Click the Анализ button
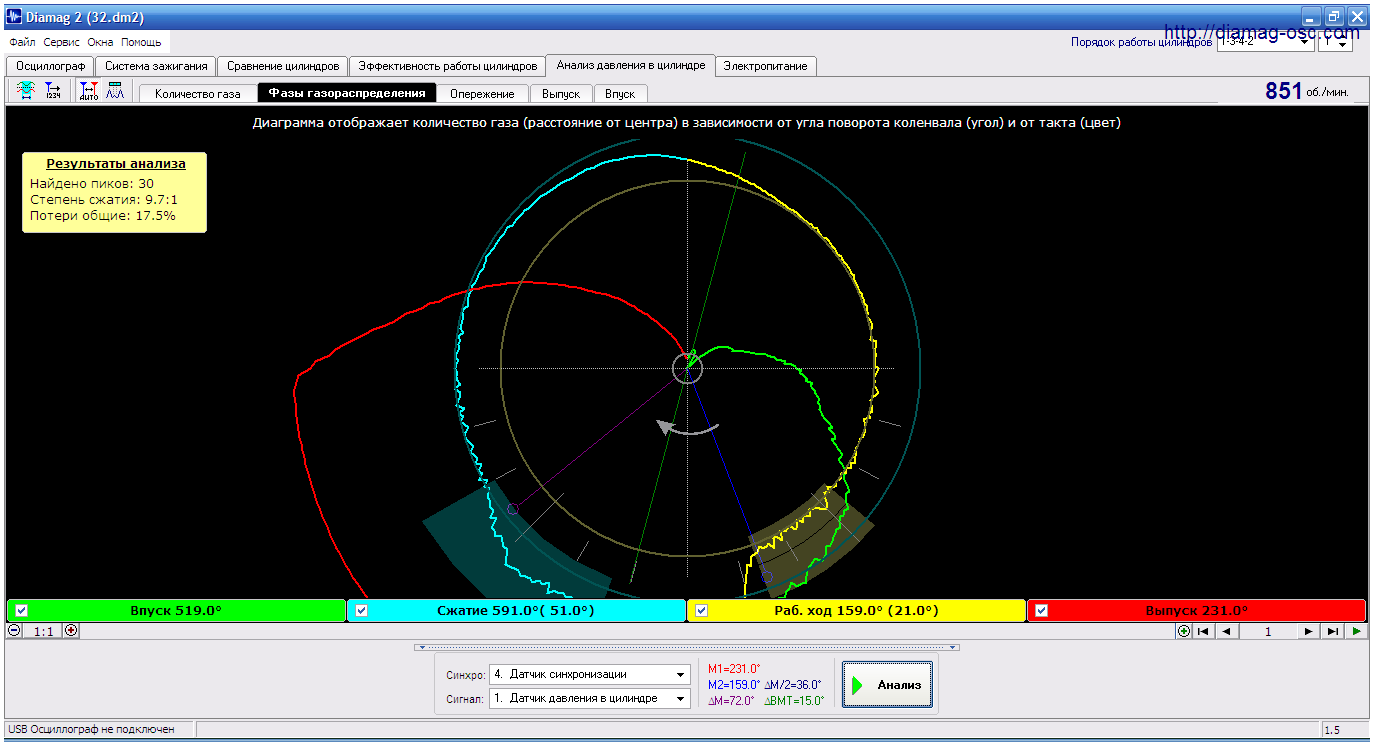The width and height of the screenshot is (1374, 742). (x=887, y=685)
